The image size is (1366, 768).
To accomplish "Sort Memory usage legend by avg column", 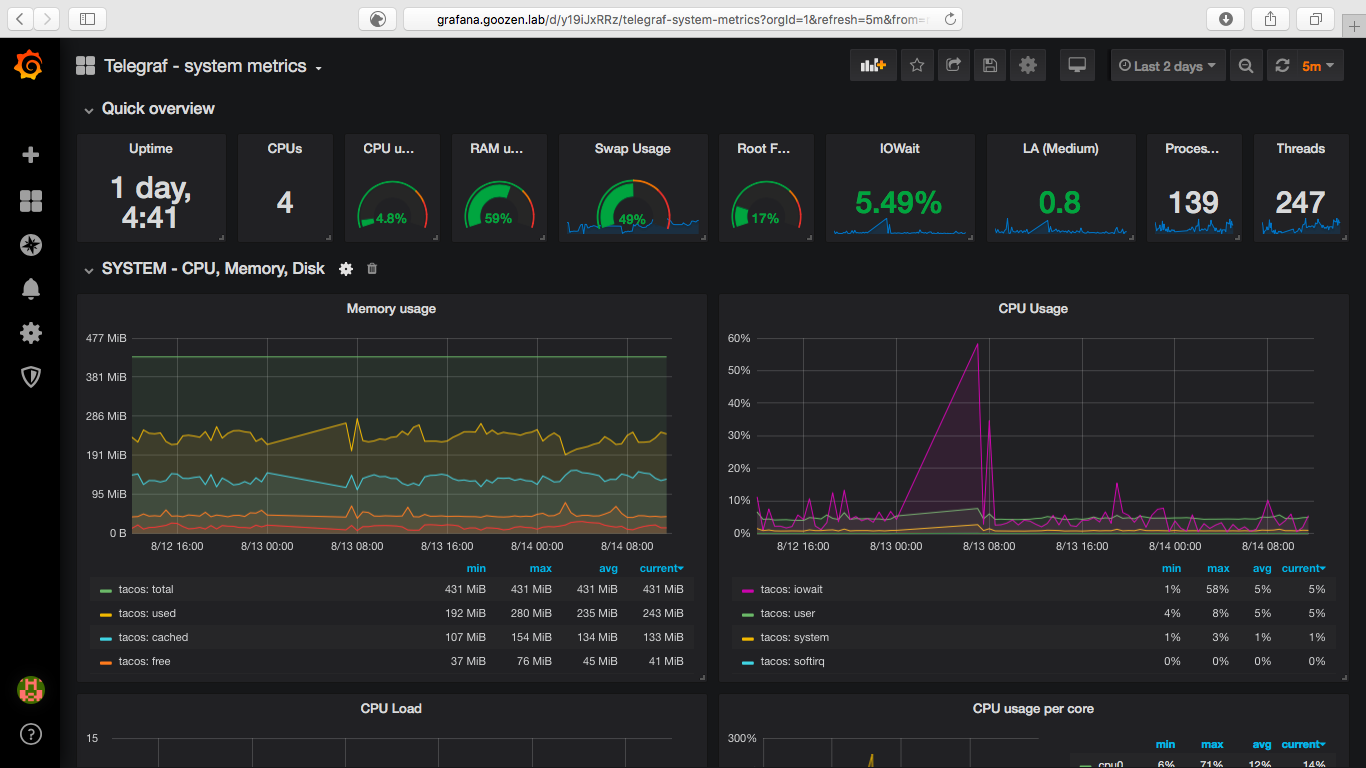I will tap(608, 568).
